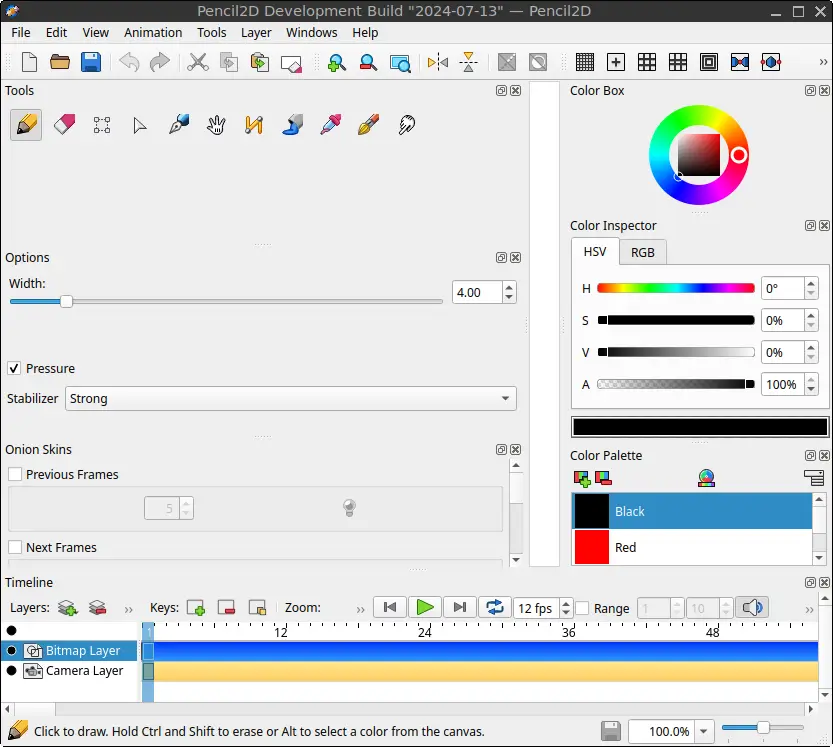Viewport: 833px width, 747px height.
Task: Remove the current keyframe
Action: pyautogui.click(x=226, y=608)
